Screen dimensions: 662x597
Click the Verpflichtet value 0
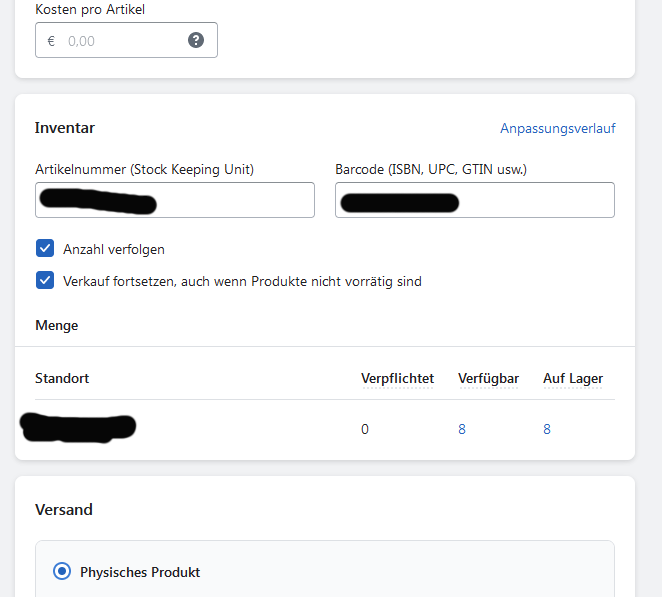tap(365, 429)
